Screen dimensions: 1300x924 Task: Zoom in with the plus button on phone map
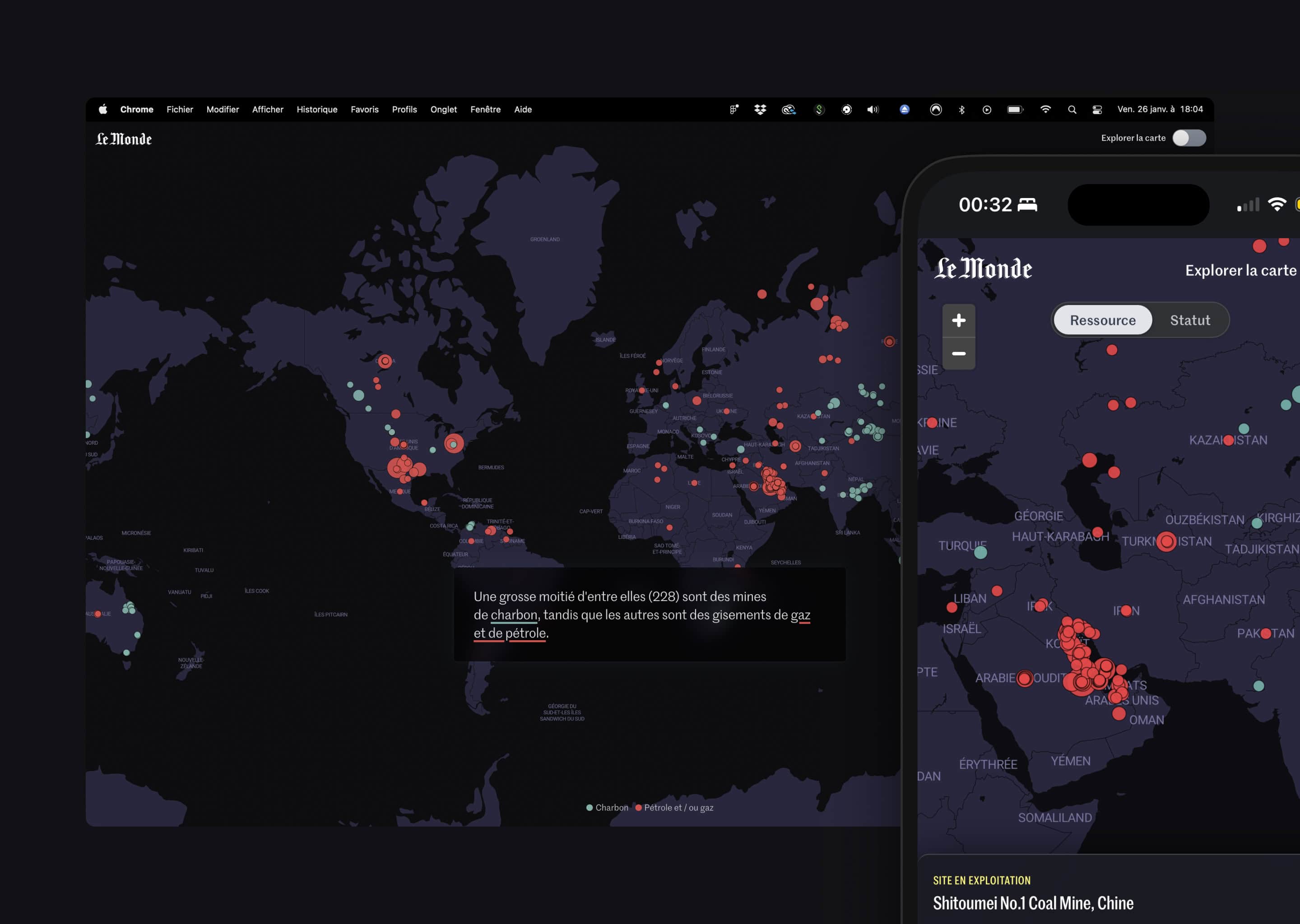(x=959, y=320)
